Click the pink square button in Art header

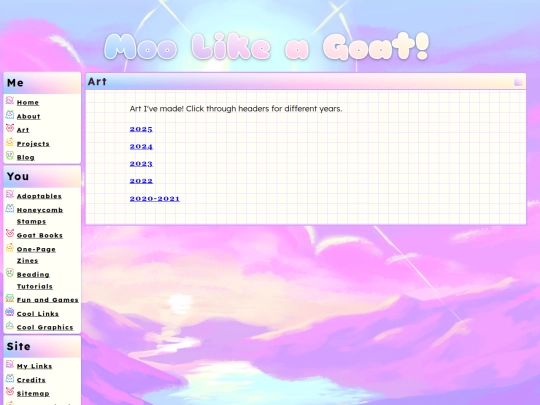click(x=518, y=82)
